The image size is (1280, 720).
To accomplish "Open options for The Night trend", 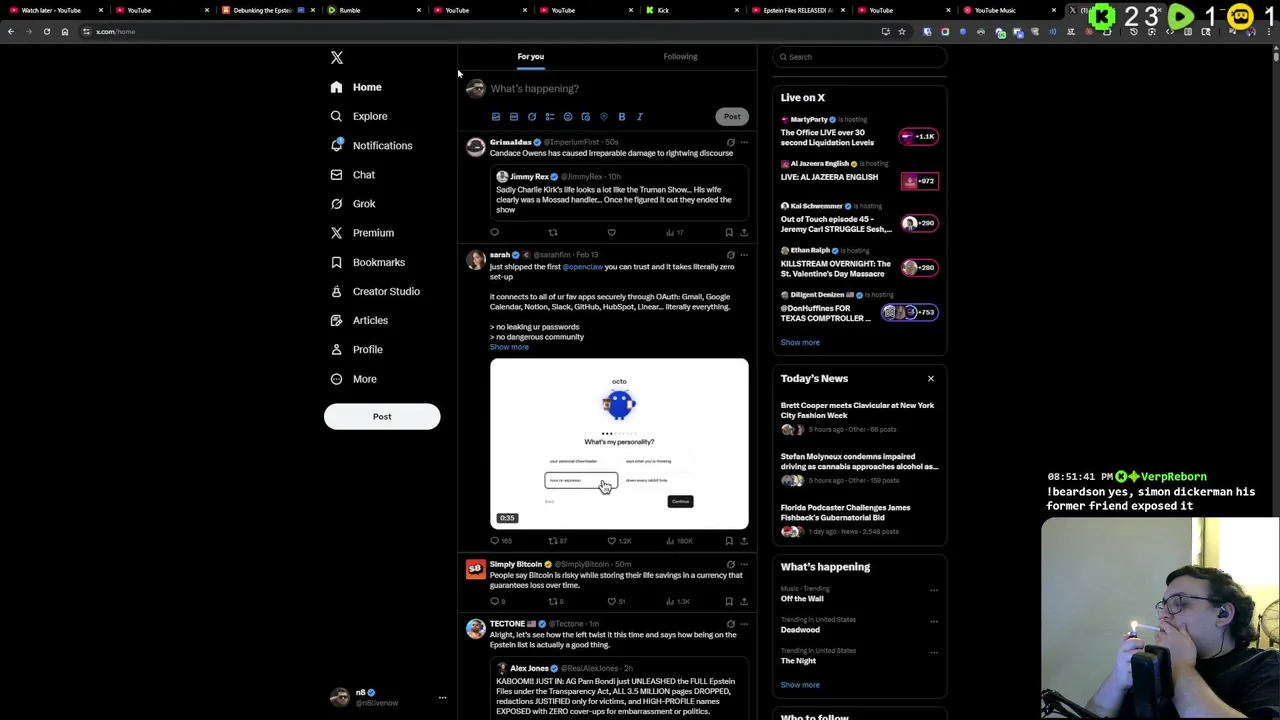I will (x=934, y=652).
